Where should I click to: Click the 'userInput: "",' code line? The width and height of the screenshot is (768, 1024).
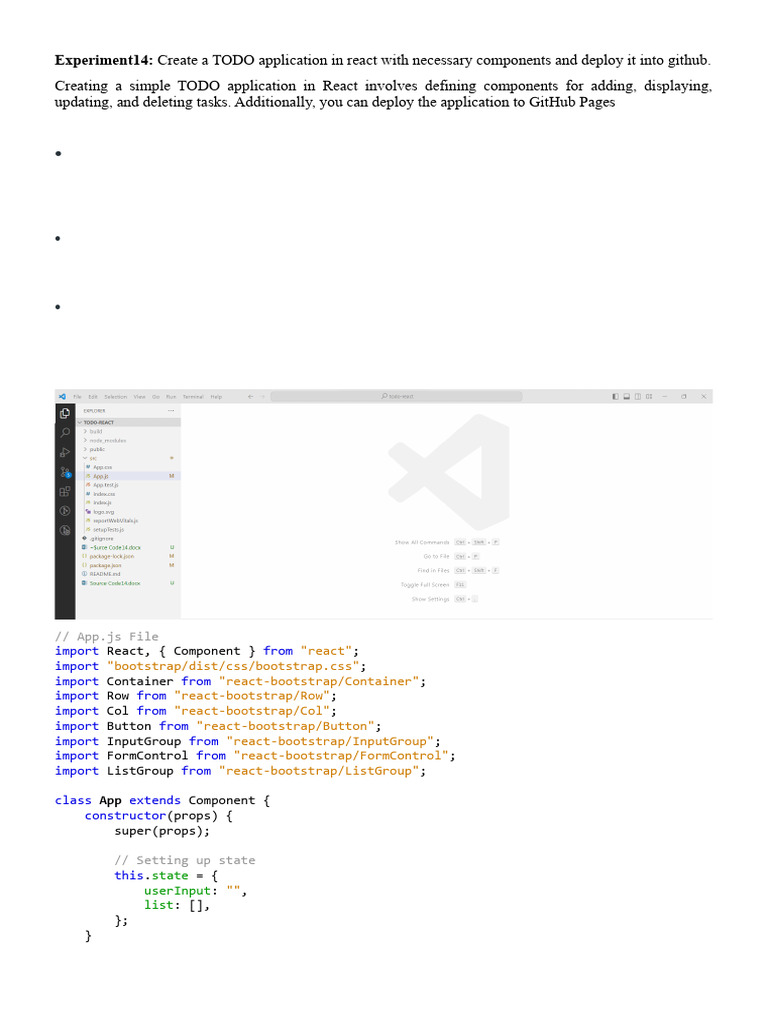[195, 891]
